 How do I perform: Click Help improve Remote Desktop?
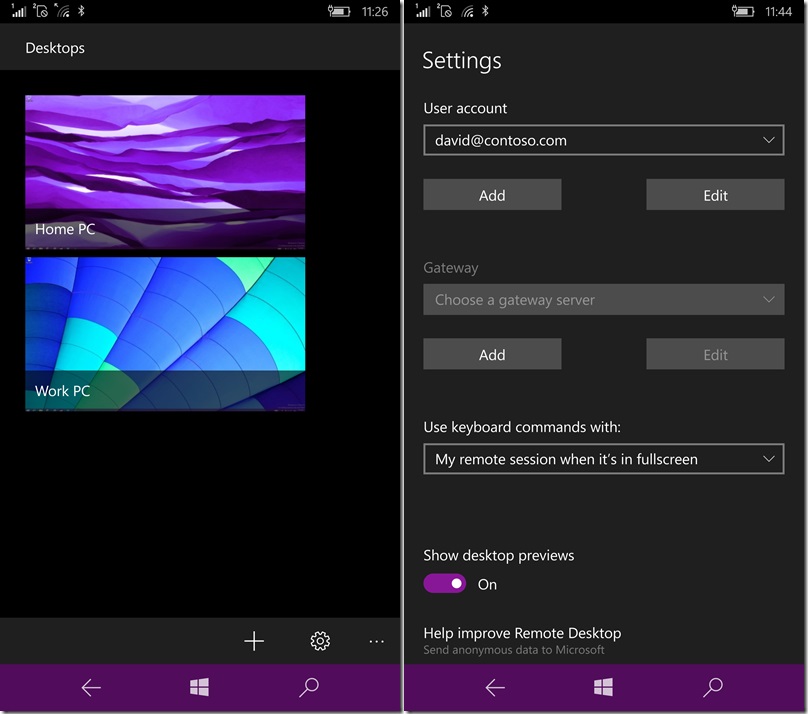click(522, 633)
